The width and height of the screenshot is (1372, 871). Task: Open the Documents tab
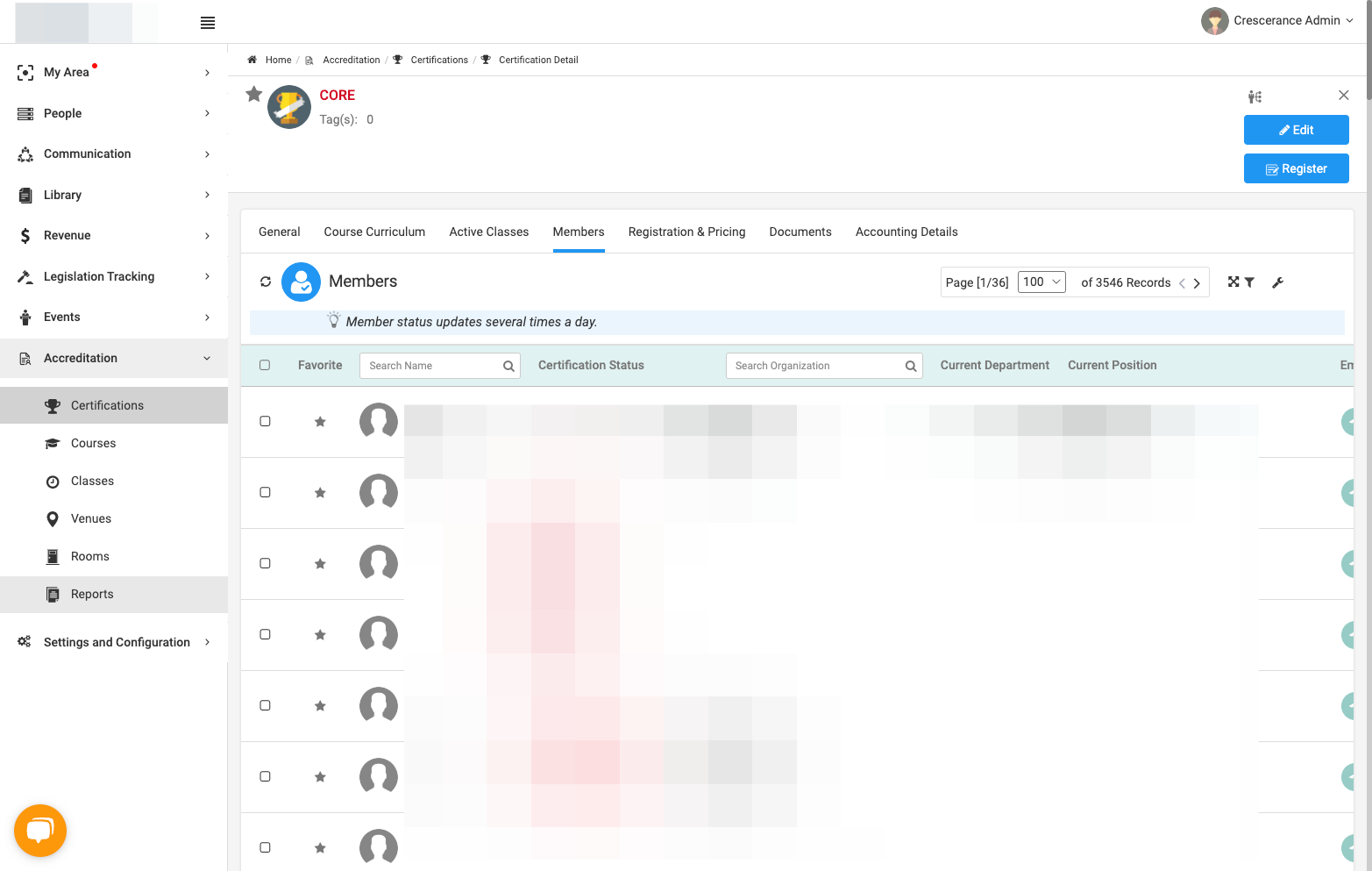click(x=800, y=232)
